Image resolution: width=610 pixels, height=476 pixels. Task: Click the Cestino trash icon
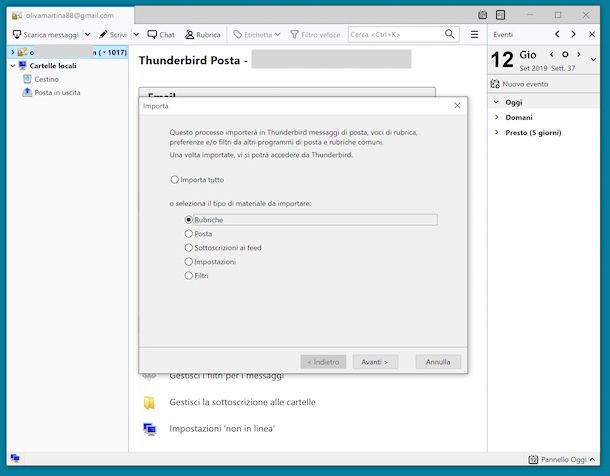27,79
